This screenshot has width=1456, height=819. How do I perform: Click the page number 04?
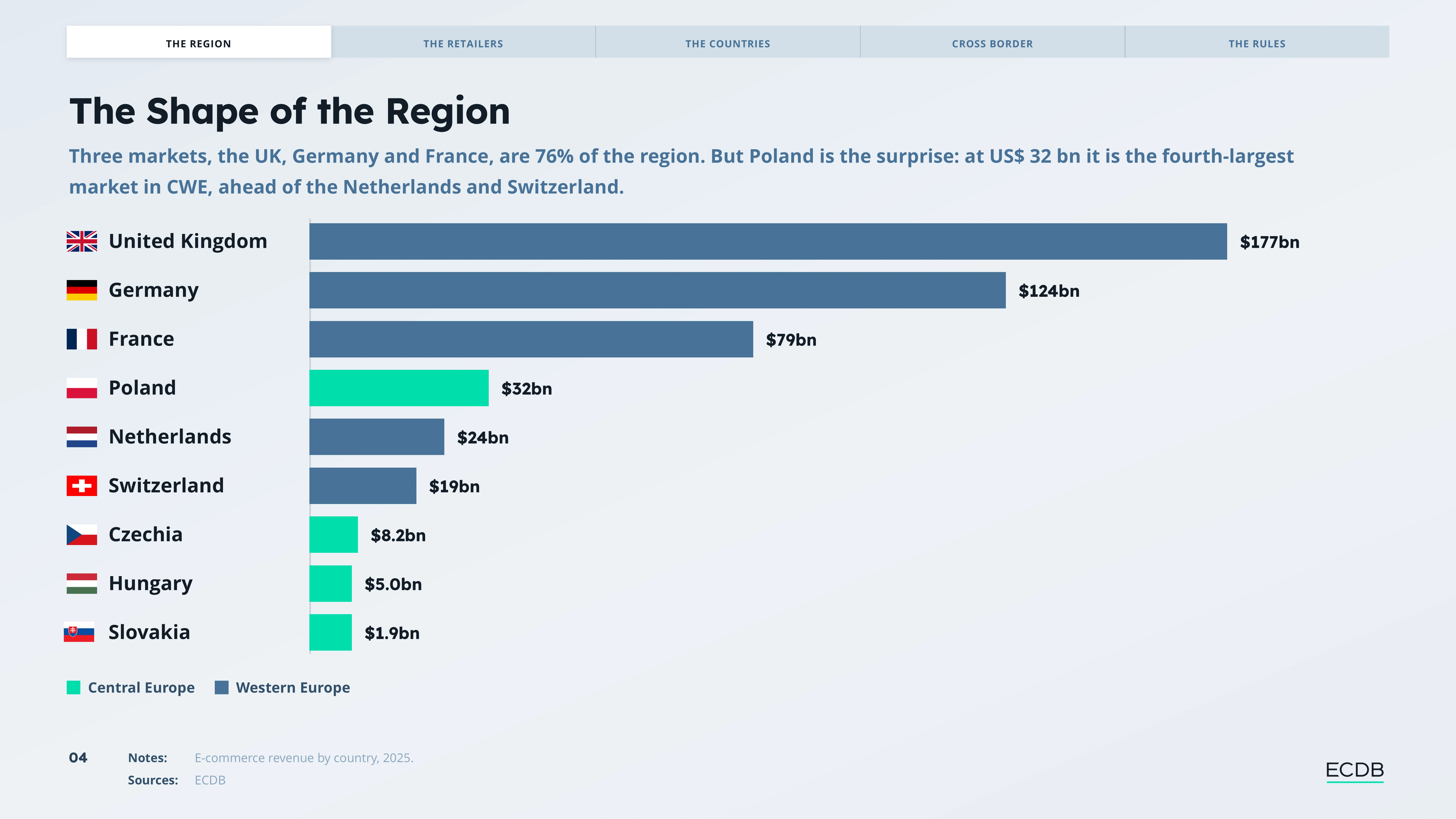pos(78,758)
